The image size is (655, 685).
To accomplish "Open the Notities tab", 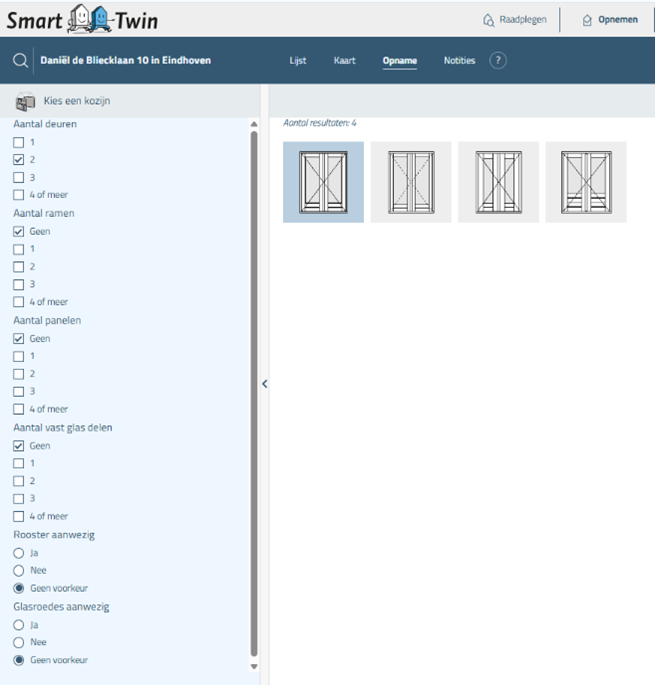I will (459, 61).
